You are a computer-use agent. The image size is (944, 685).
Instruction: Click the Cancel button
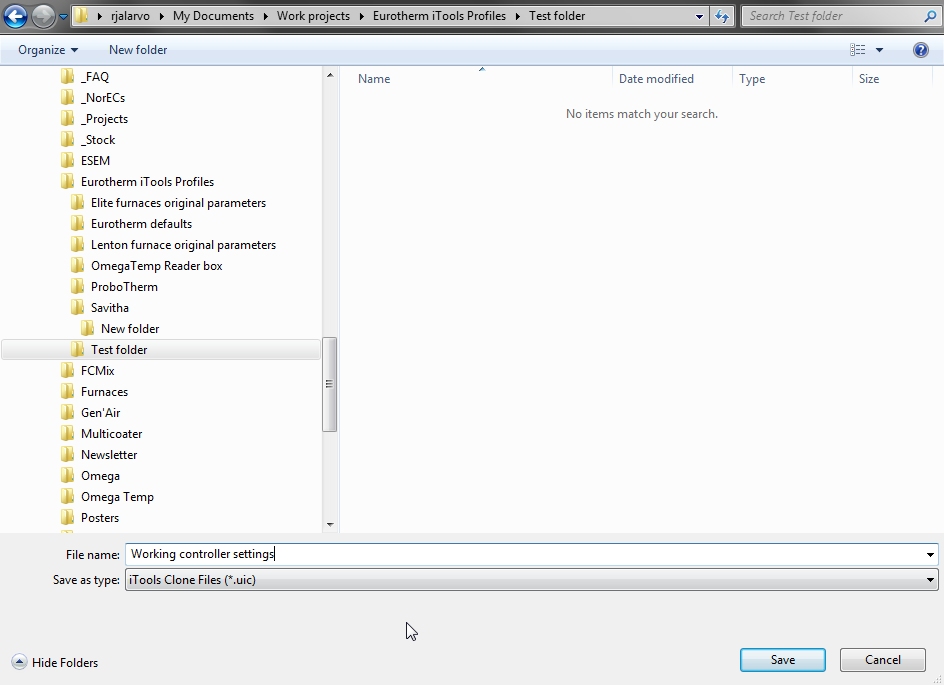coord(883,660)
